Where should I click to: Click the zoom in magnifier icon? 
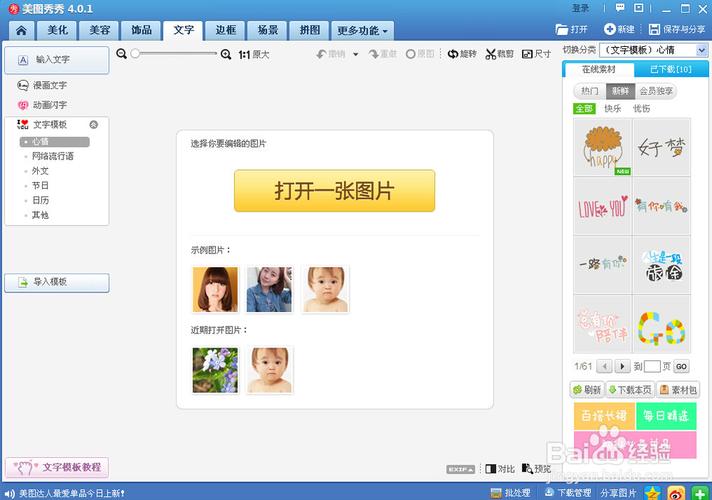click(x=226, y=54)
